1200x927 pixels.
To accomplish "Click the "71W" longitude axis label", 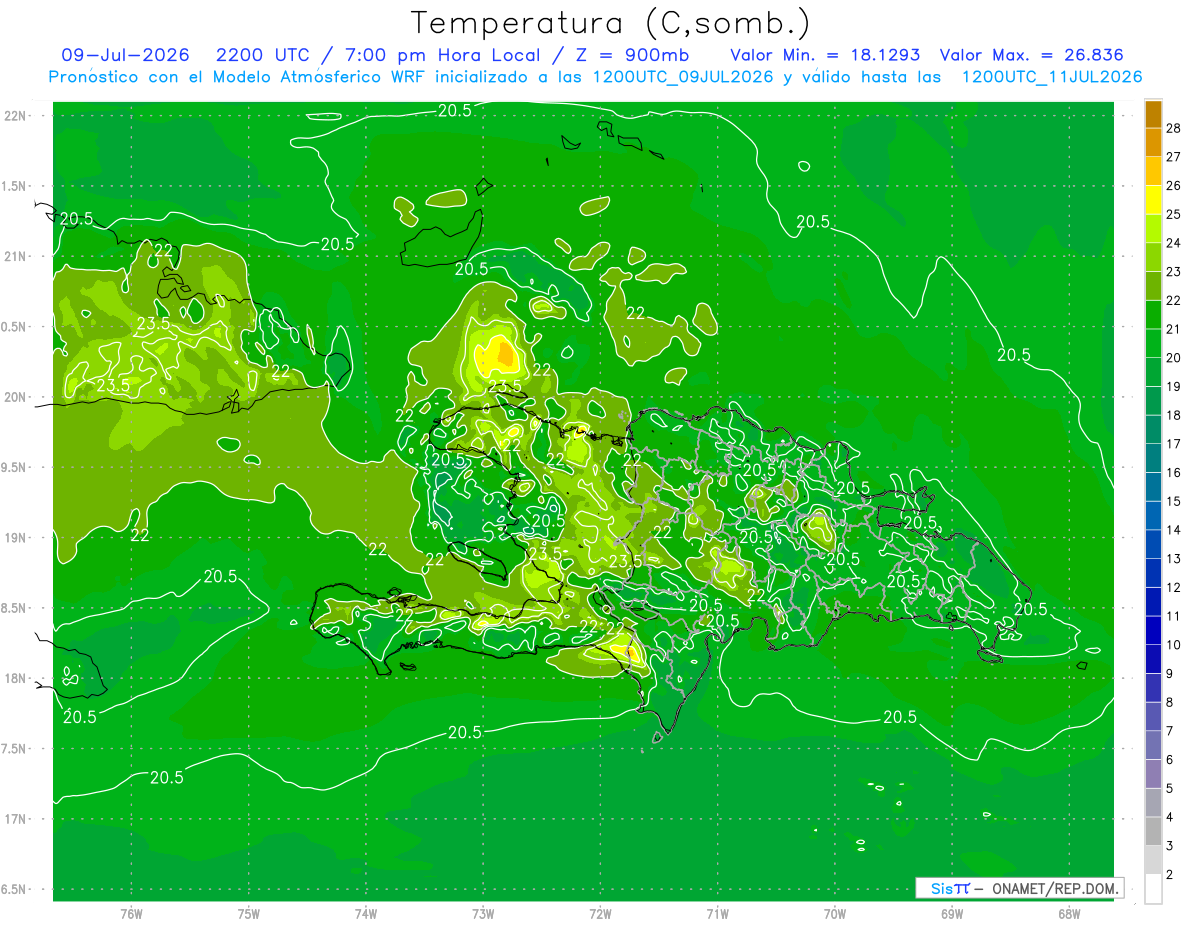I will pos(717,913).
